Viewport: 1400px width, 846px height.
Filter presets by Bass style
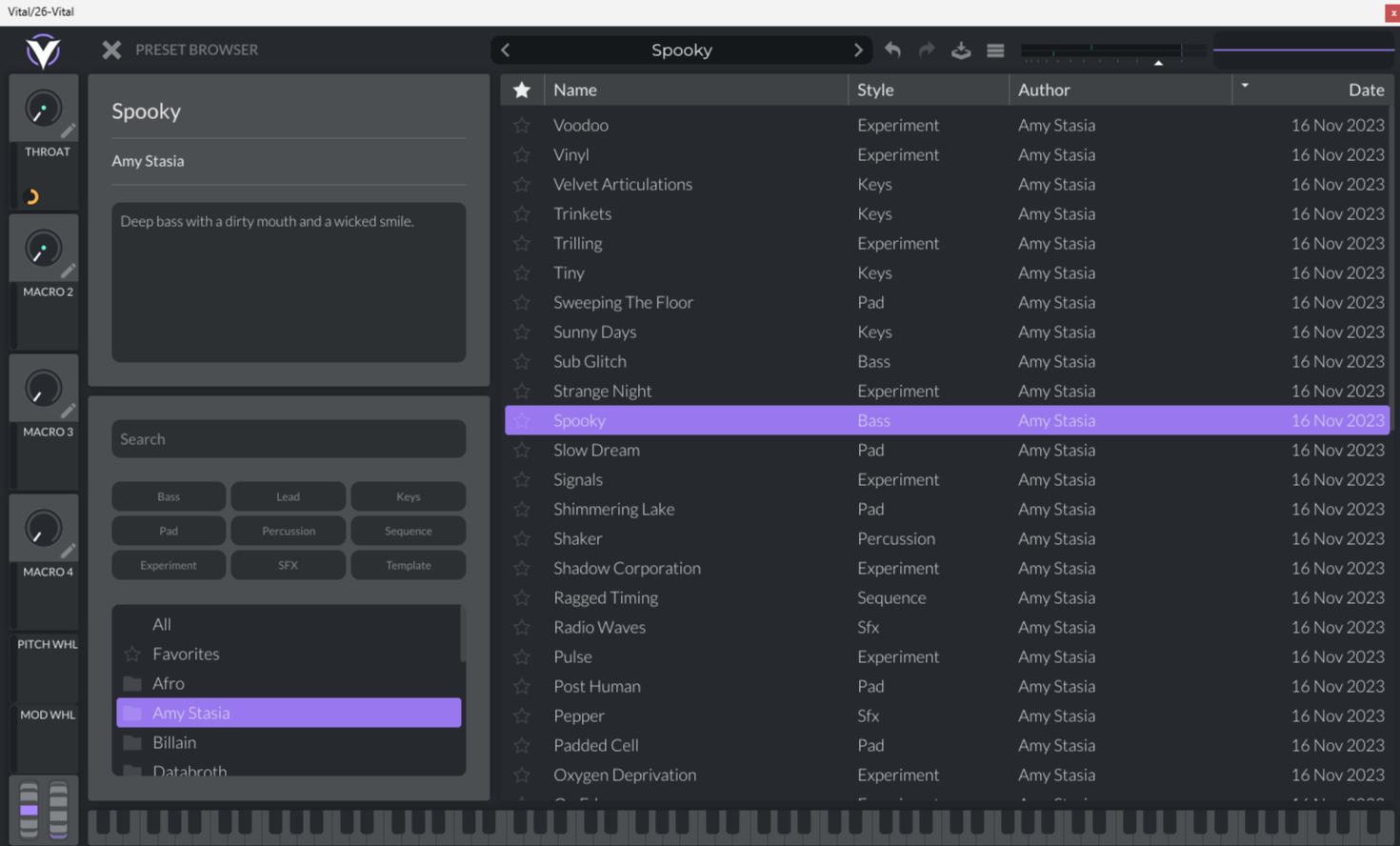[169, 496]
